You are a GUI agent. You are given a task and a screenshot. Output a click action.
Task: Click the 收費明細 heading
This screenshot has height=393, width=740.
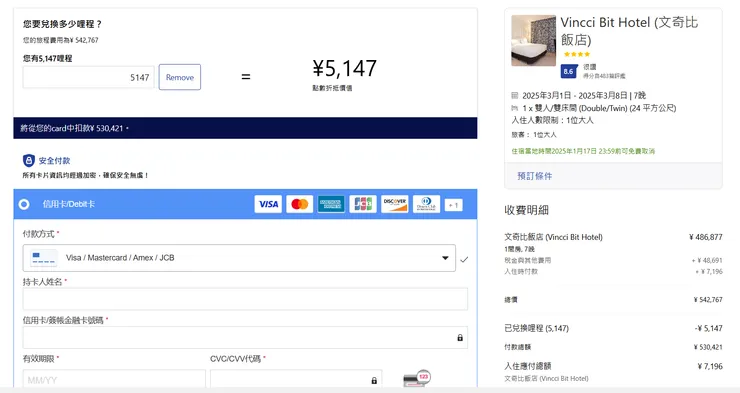(x=526, y=210)
